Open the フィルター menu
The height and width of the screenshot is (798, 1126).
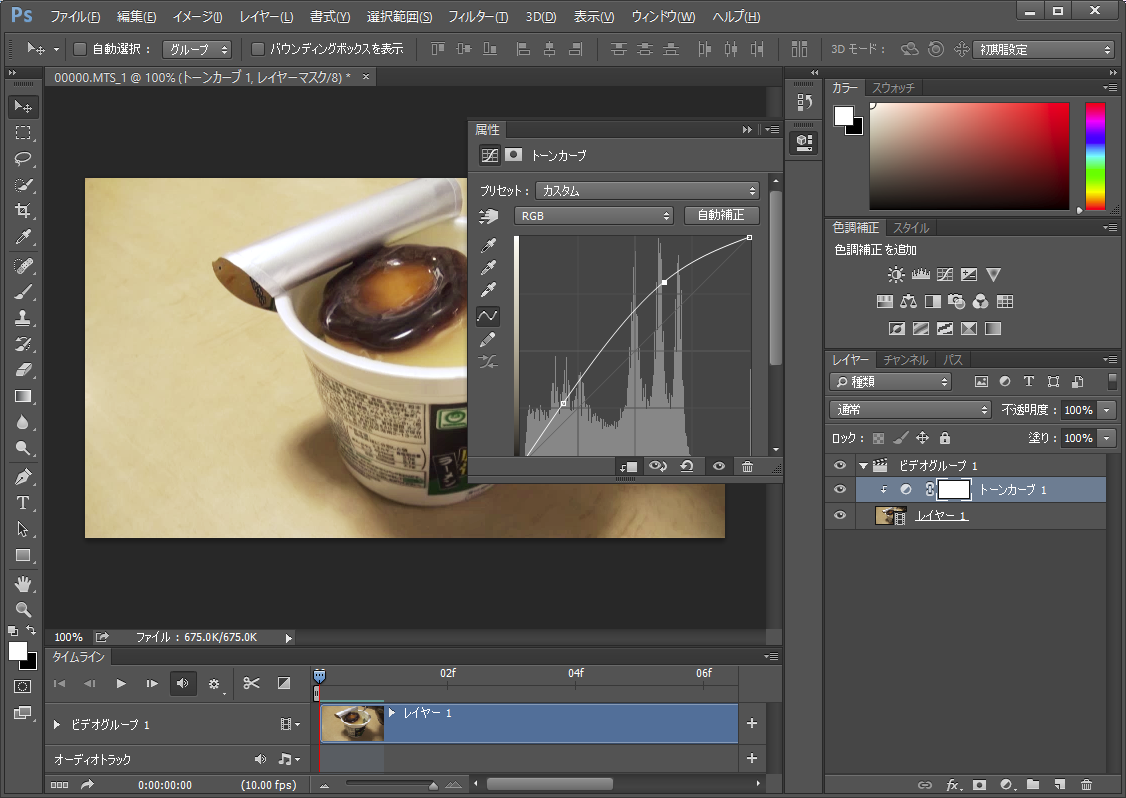478,17
